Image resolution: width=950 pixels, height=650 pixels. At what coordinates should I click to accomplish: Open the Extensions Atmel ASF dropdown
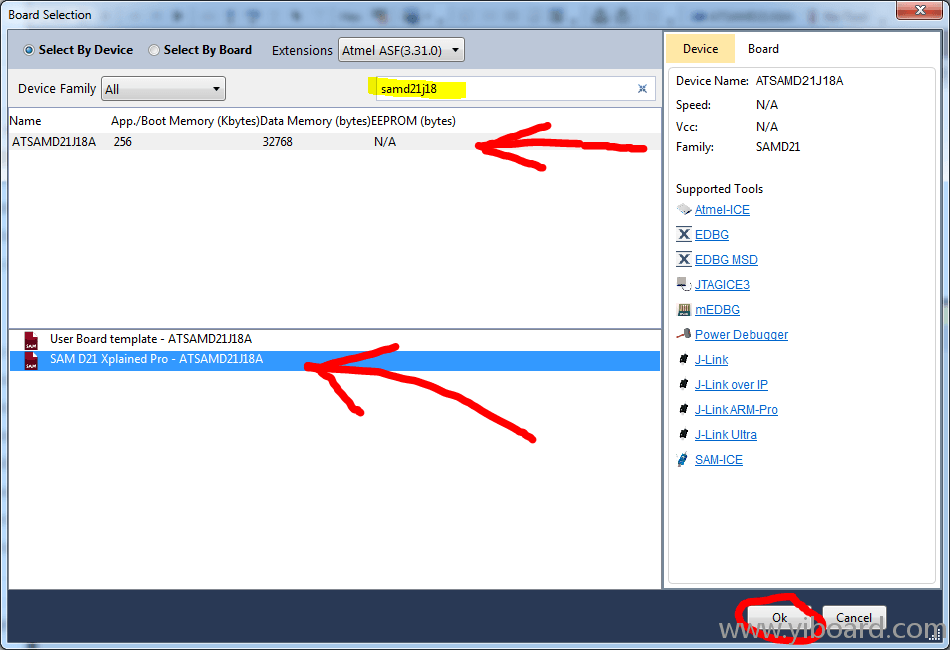pos(401,50)
